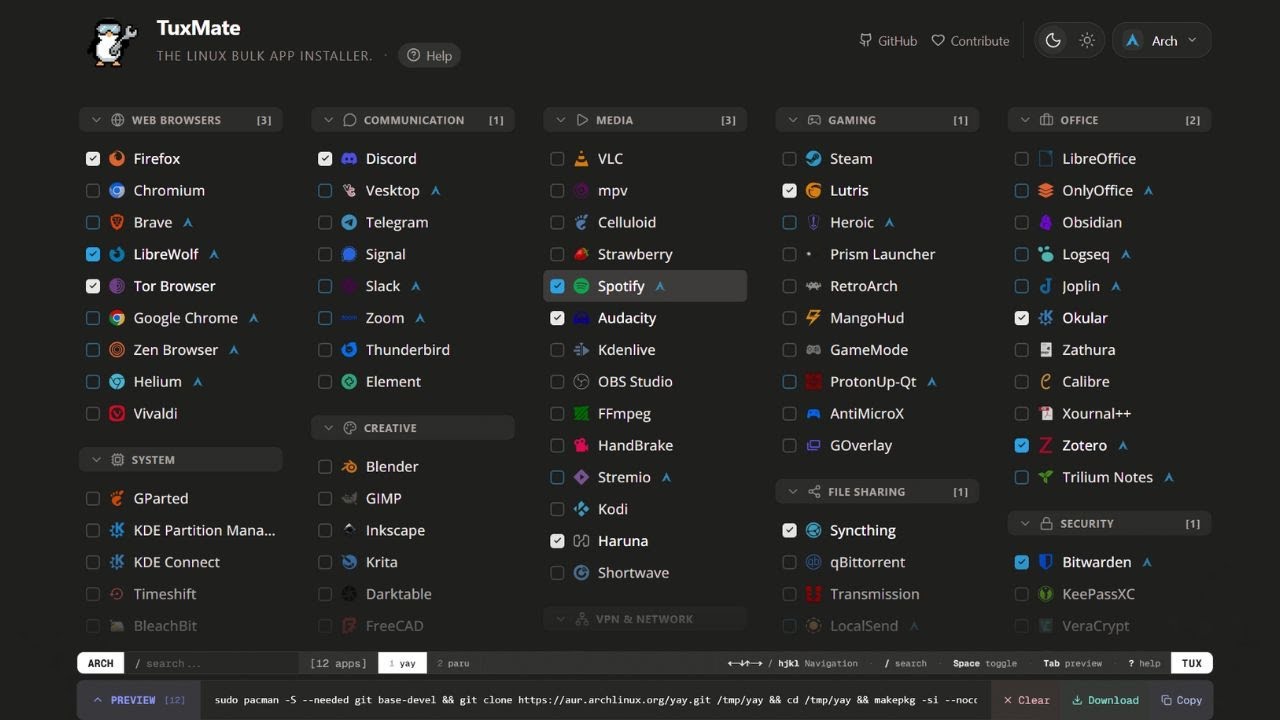Select the Prism Launcher row
This screenshot has width=1280, height=720.
pyautogui.click(x=877, y=255)
